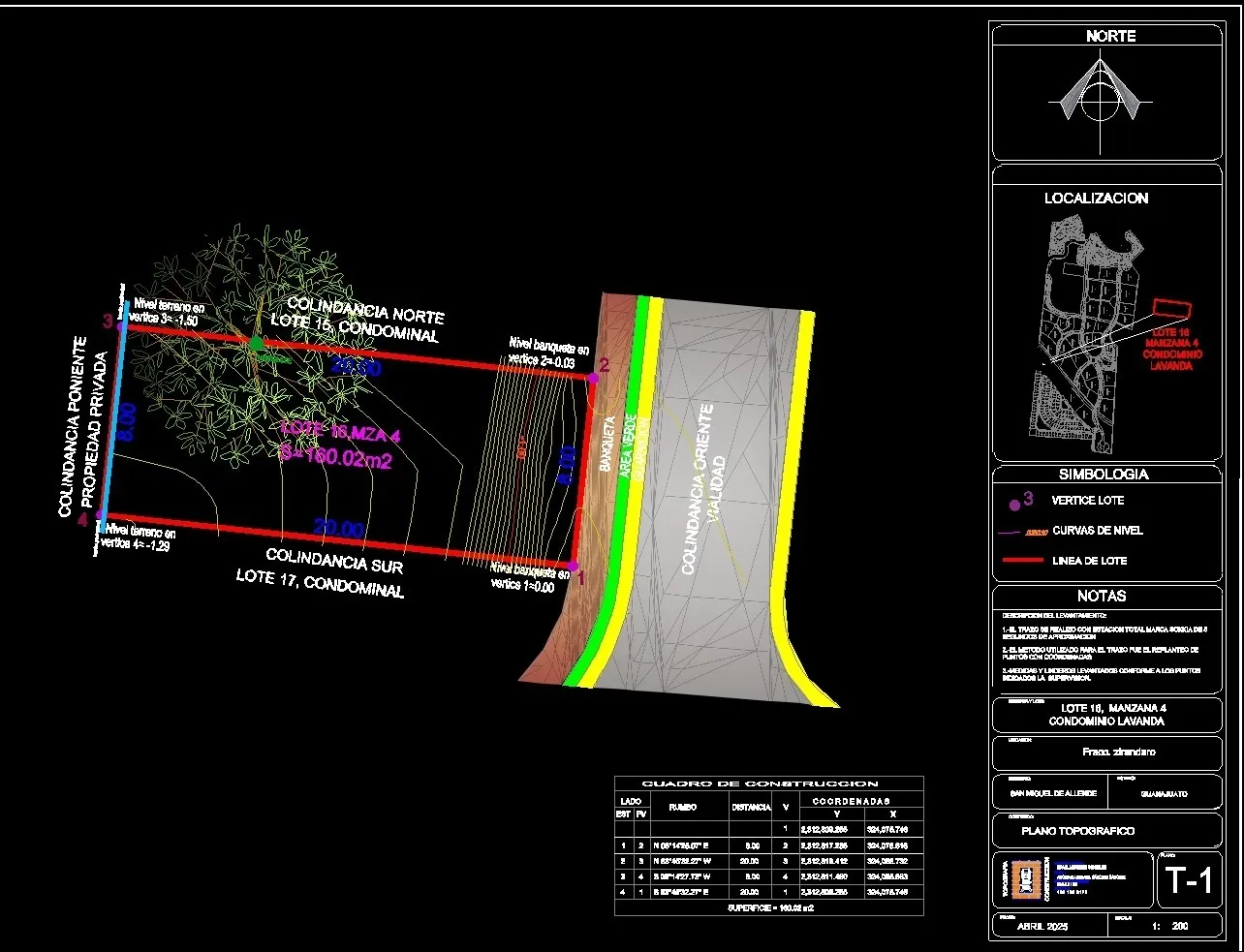Click the T-1 sheet number box

[x=1188, y=880]
